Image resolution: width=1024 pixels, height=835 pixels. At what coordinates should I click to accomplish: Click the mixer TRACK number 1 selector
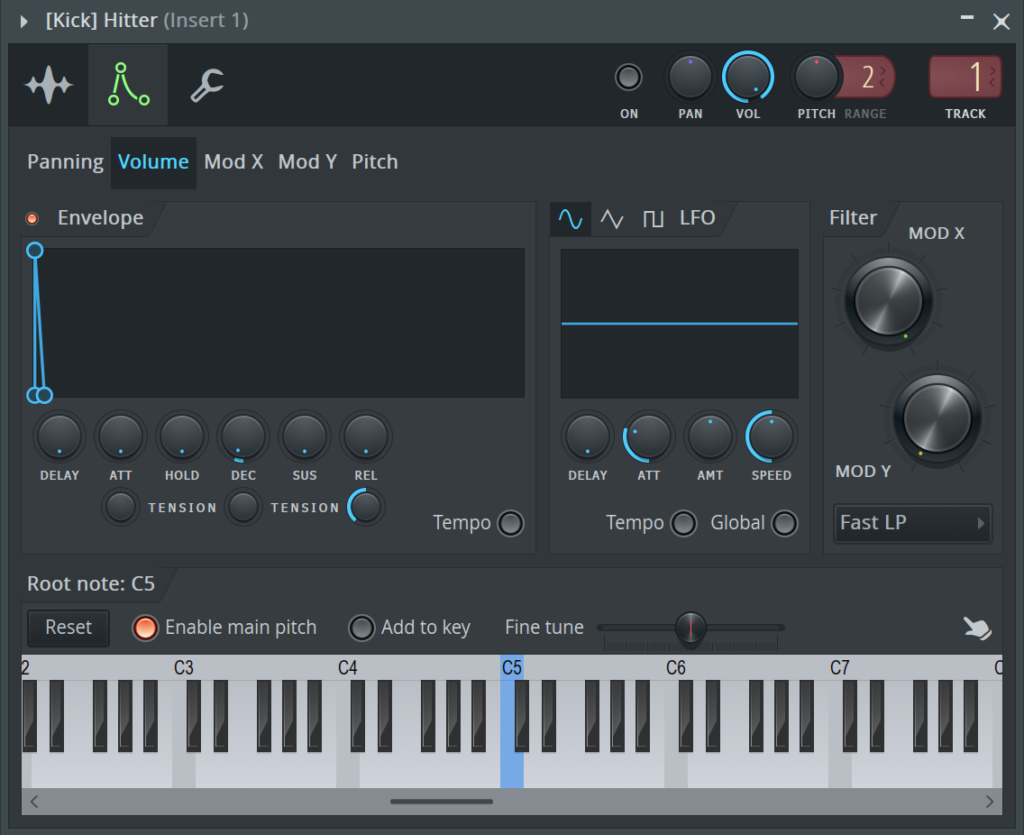point(965,77)
